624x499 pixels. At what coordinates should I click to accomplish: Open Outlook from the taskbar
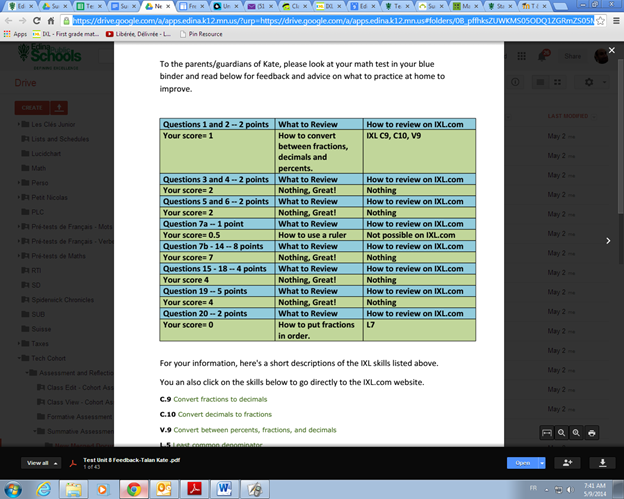(164, 489)
